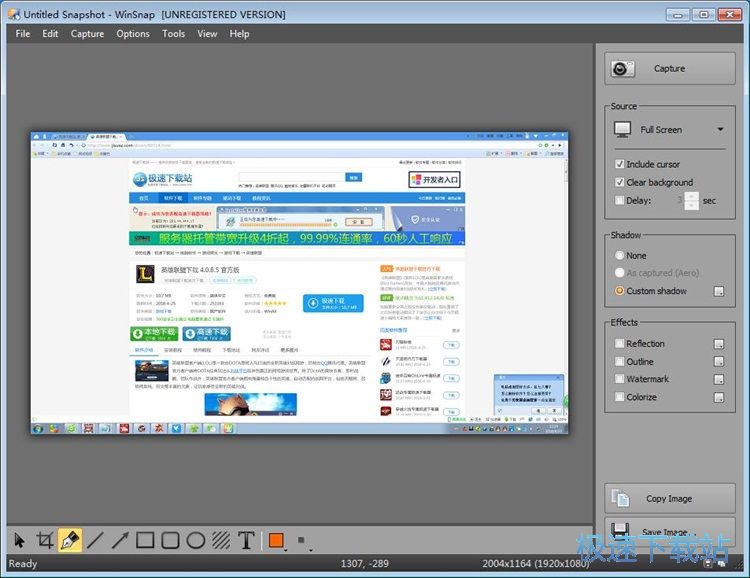750x578 pixels.
Task: Minimize the WinSnap window
Action: tap(678, 15)
